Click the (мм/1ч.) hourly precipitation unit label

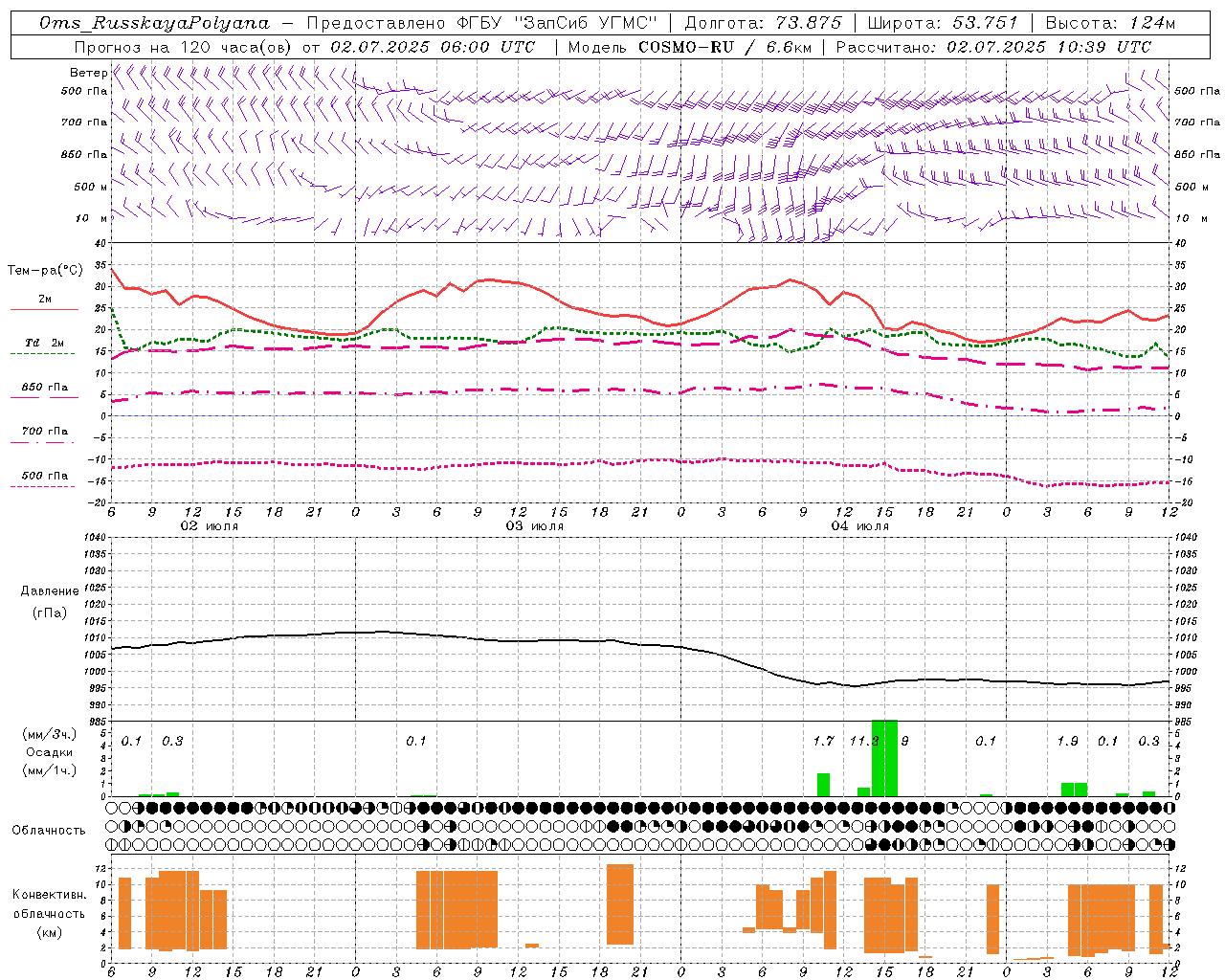pos(48,770)
